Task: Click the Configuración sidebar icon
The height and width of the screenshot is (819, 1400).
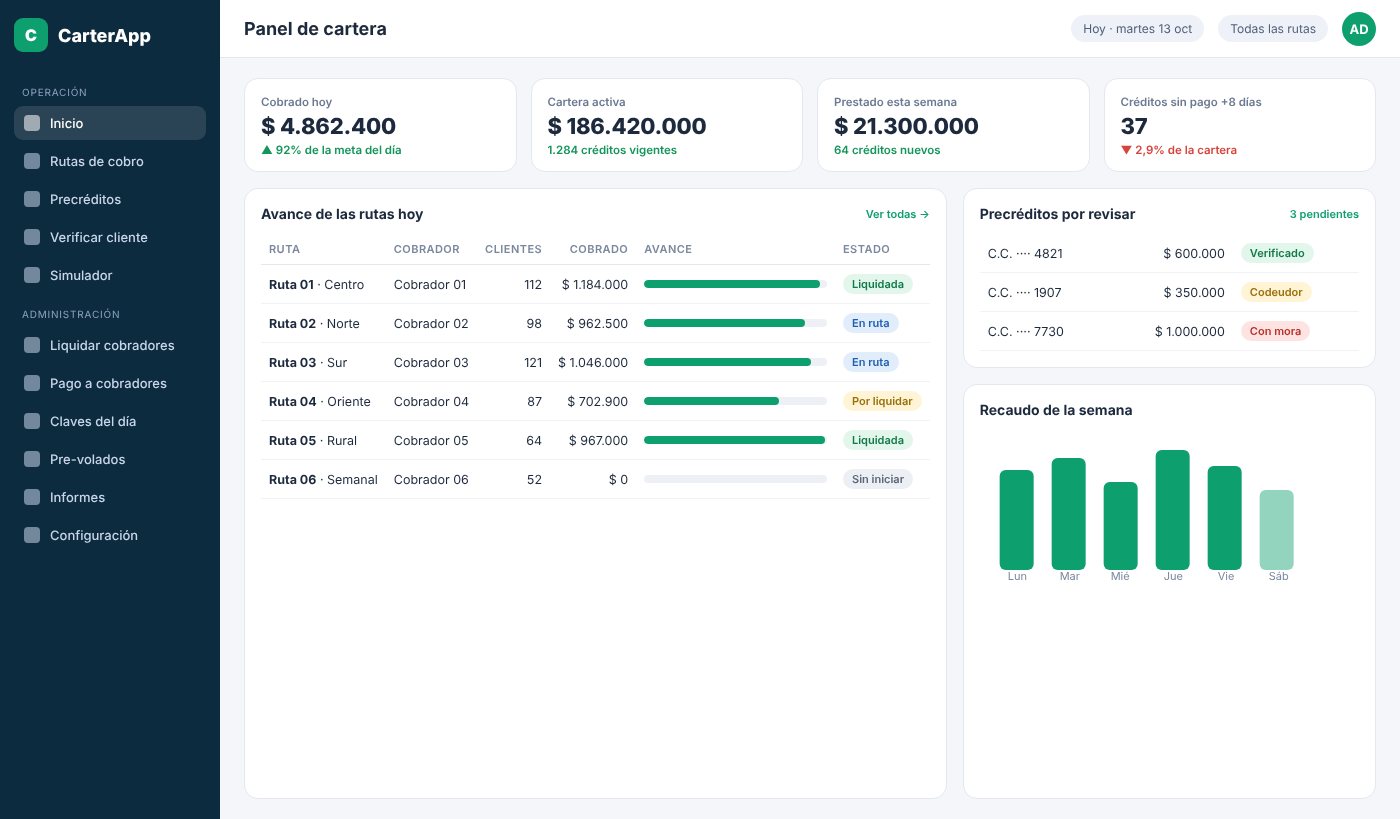Action: [x=32, y=535]
